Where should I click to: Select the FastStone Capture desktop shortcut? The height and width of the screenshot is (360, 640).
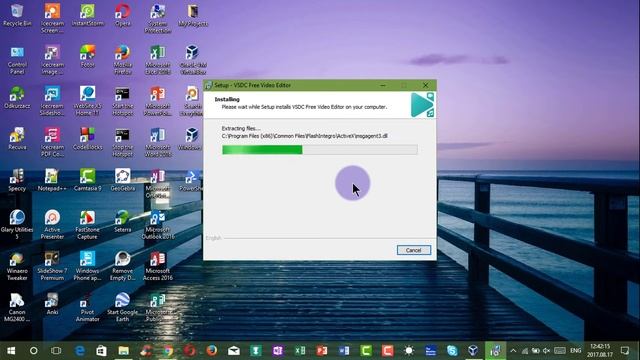coord(87,225)
